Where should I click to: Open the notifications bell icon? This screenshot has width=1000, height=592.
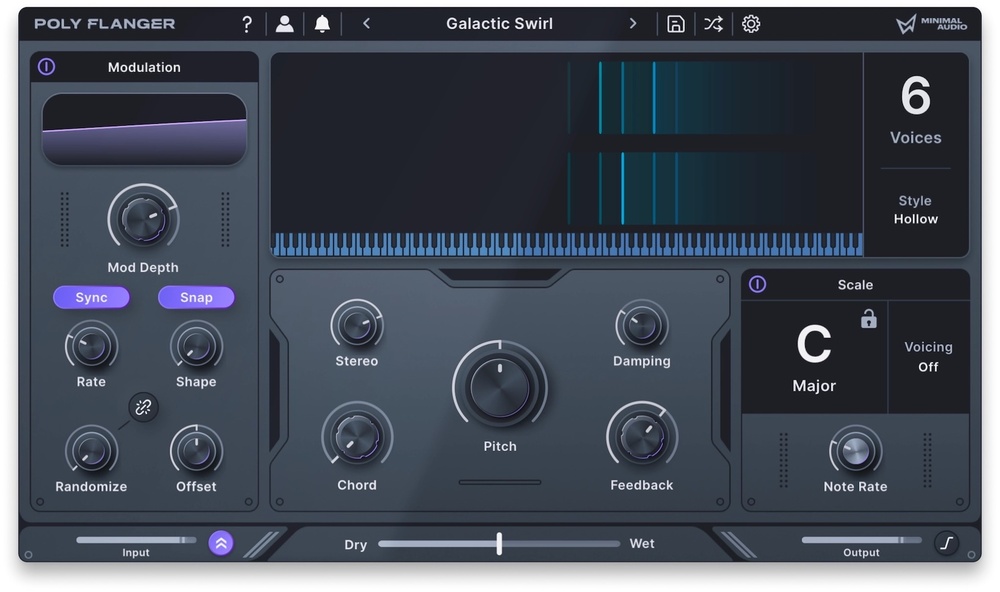pyautogui.click(x=322, y=24)
